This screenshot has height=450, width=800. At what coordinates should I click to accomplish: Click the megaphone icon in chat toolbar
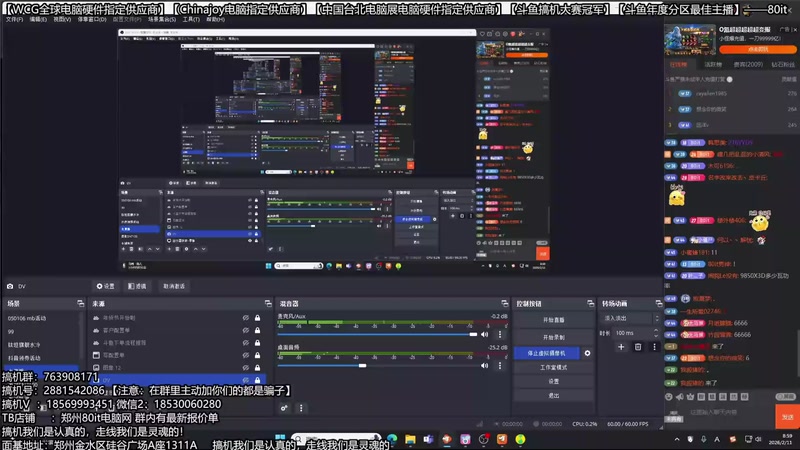[x=680, y=396]
